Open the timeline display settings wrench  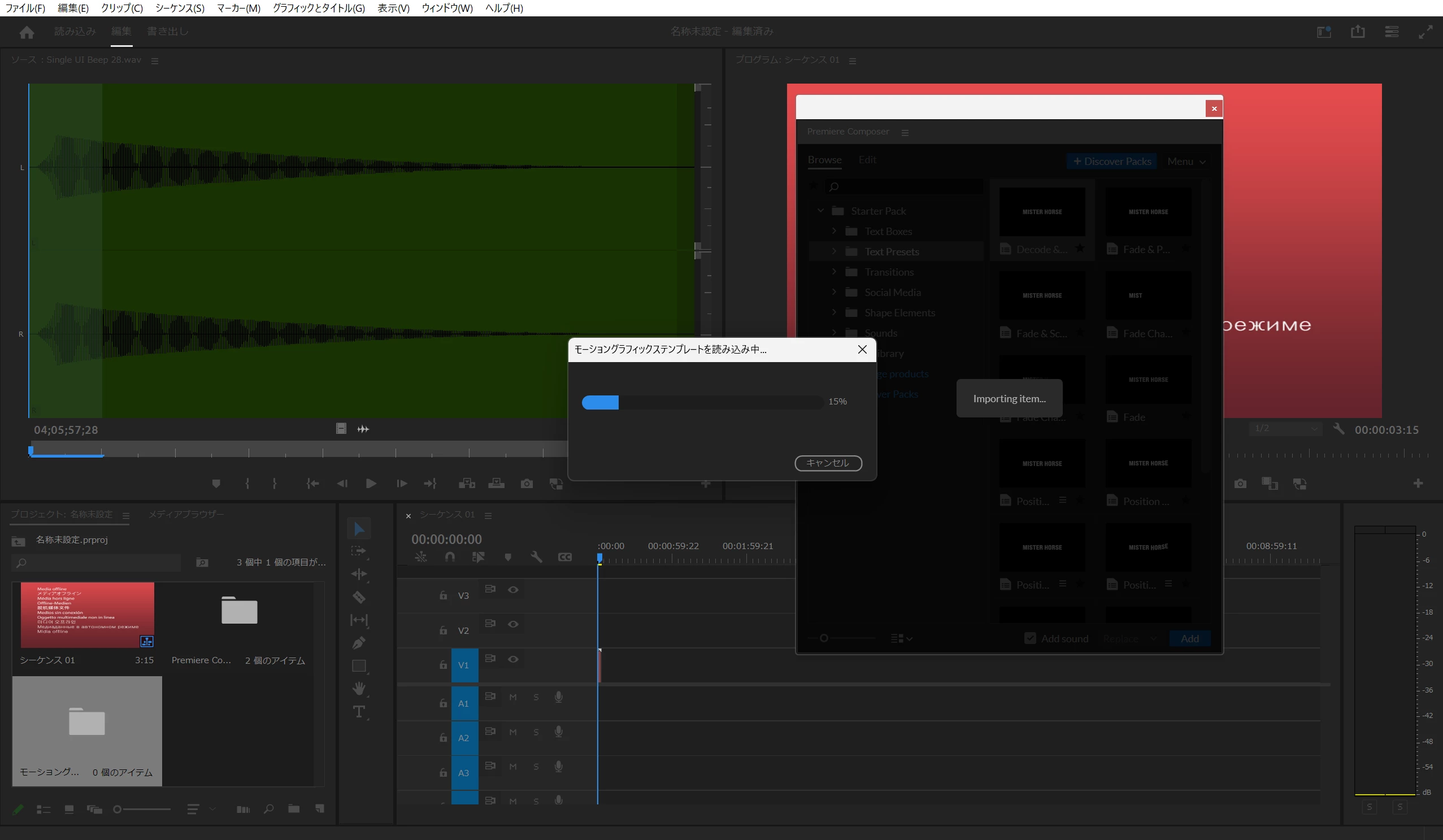tap(536, 557)
